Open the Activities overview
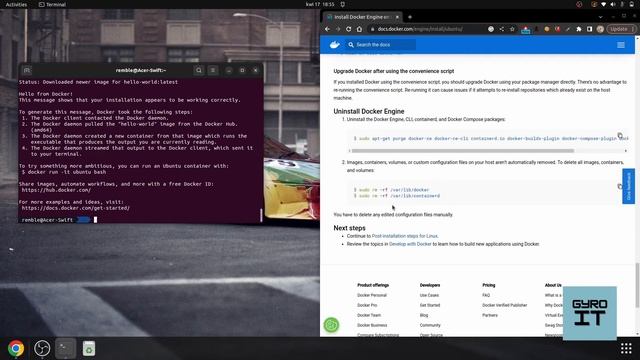This screenshot has height=360, width=640. click(16, 4)
